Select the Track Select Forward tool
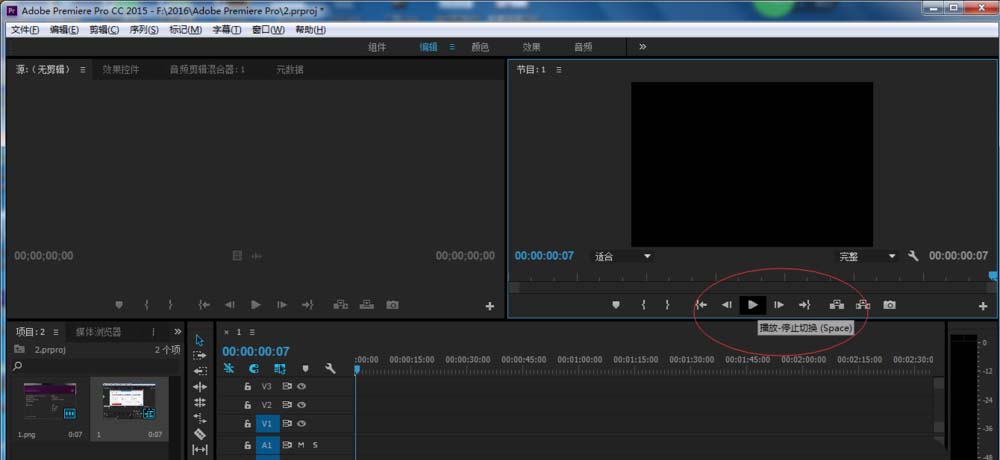 click(199, 355)
